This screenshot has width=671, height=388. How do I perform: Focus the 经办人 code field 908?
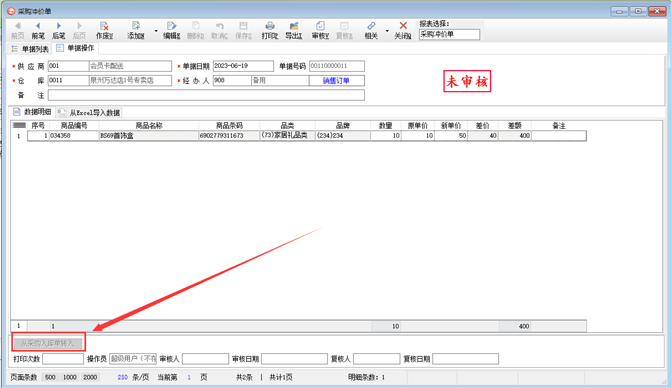pos(232,80)
